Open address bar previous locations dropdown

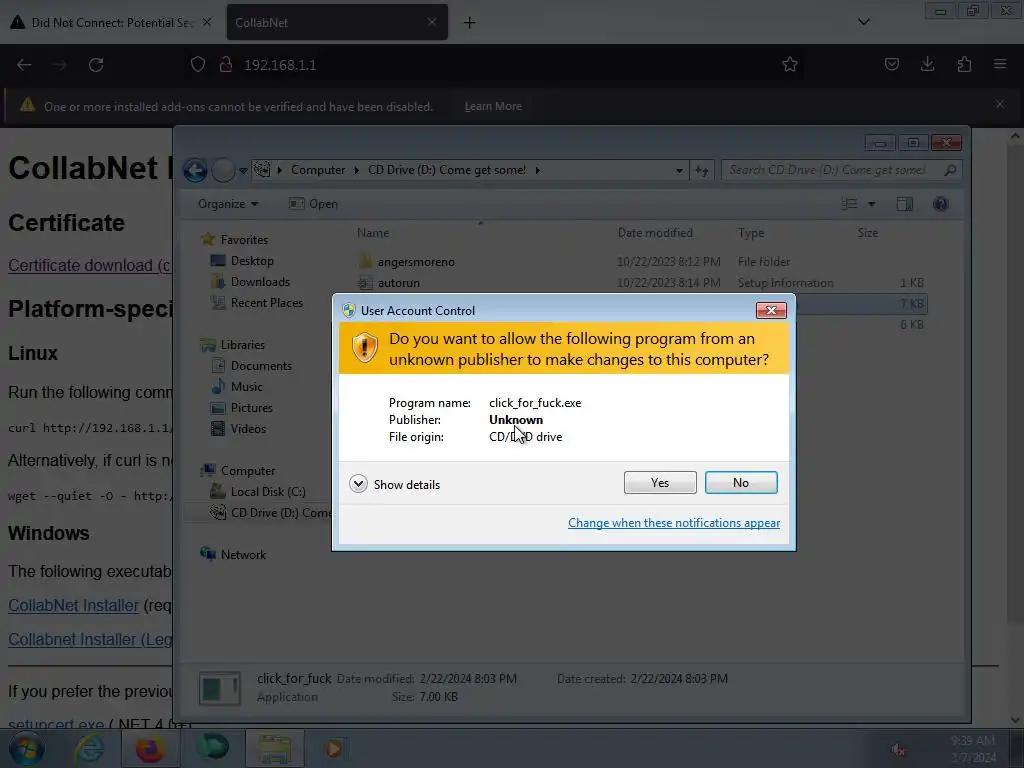pos(679,170)
